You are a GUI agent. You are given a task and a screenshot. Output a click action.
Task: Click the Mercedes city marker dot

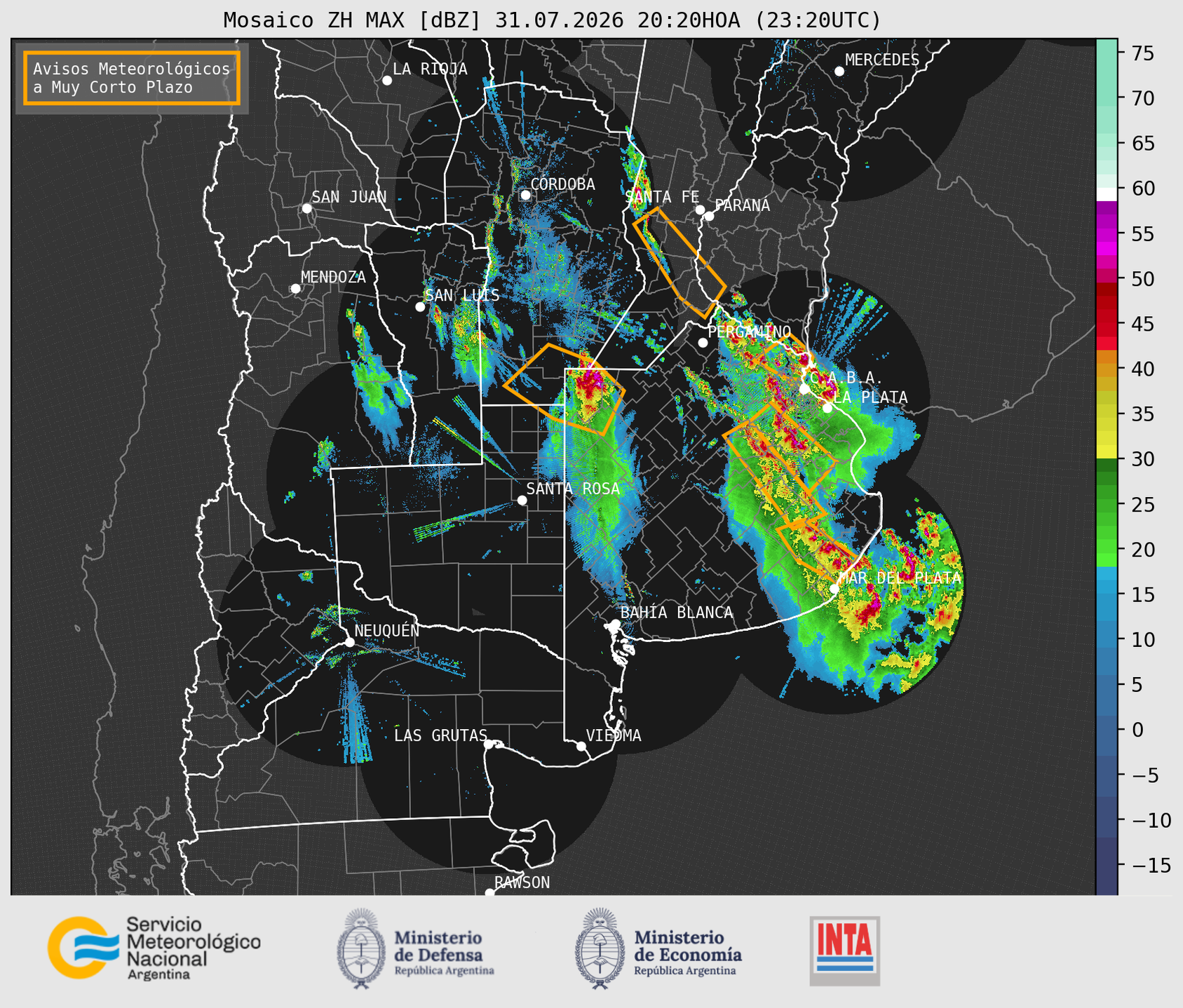point(839,71)
